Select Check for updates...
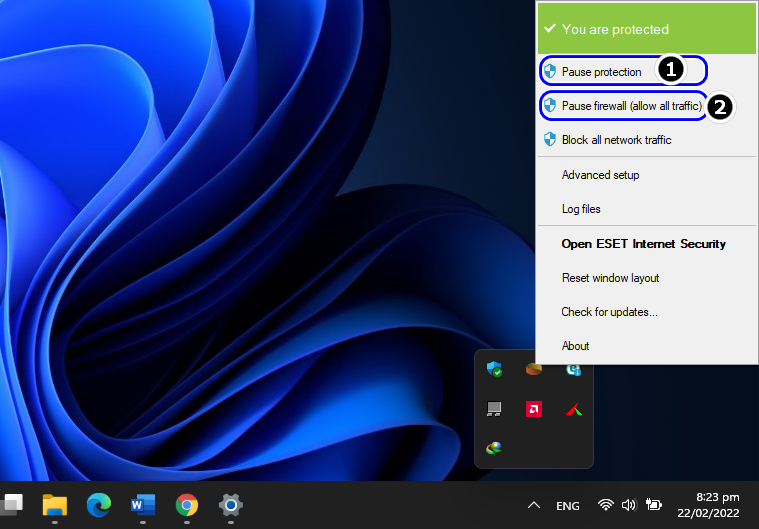The height and width of the screenshot is (529, 759). 647,312
